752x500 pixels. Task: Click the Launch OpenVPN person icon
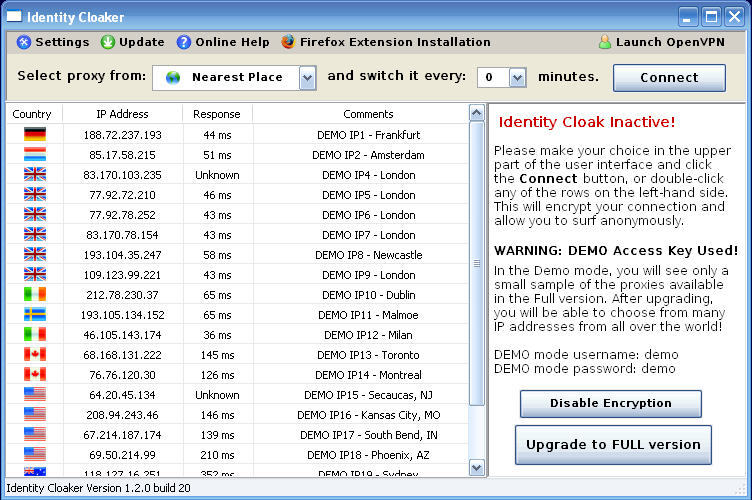coord(605,42)
